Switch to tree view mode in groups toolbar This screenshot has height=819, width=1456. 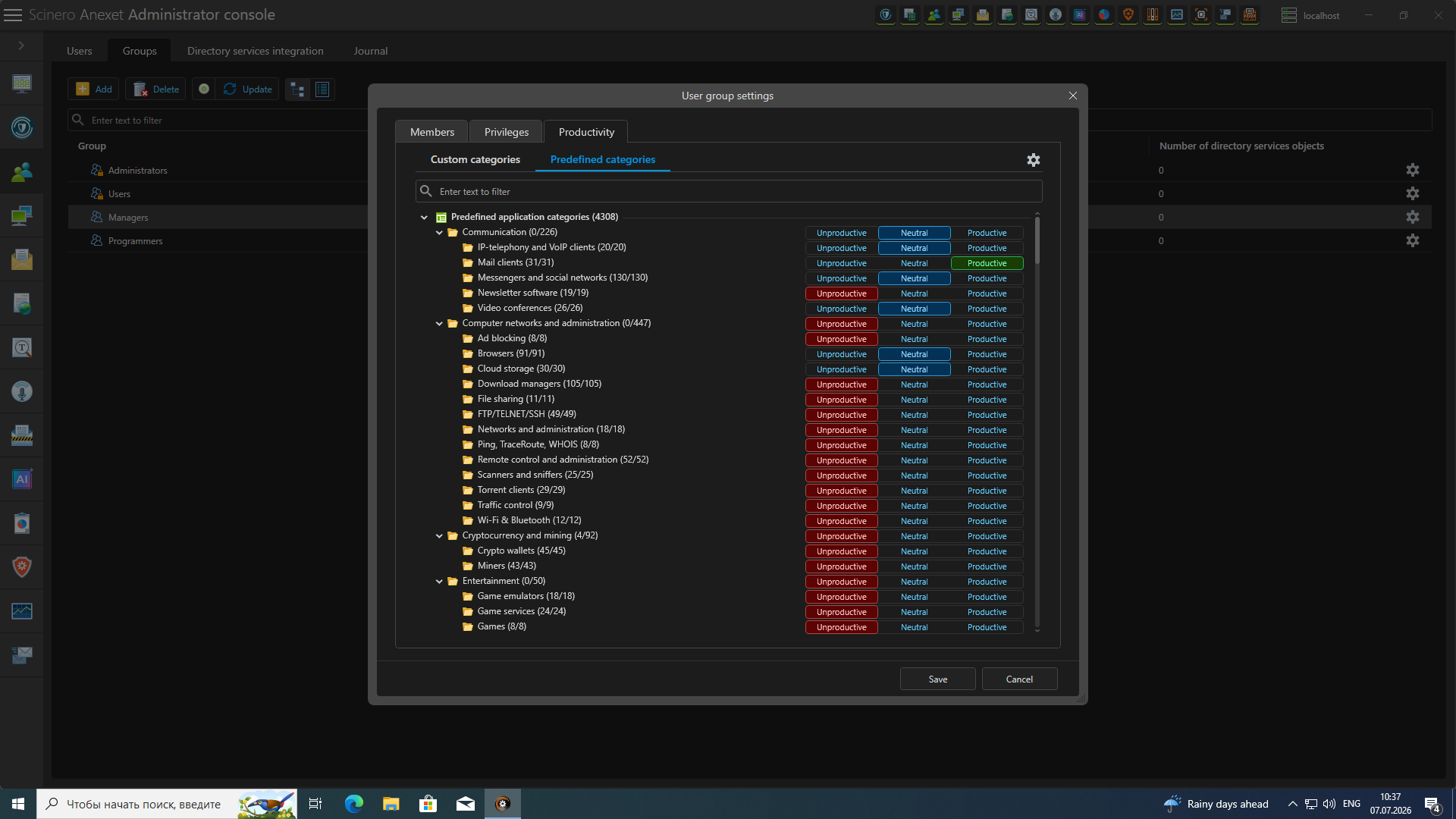(x=297, y=89)
